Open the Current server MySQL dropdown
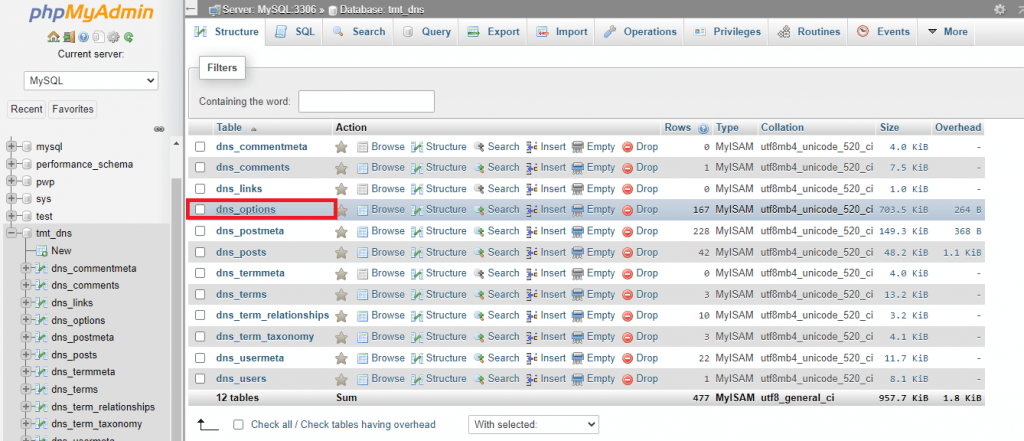1024x441 pixels. click(91, 81)
